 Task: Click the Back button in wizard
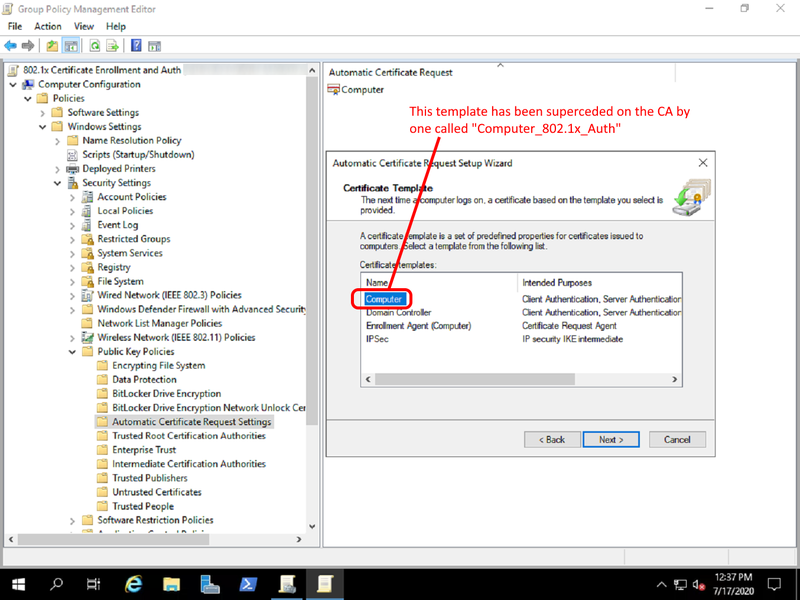(x=552, y=440)
